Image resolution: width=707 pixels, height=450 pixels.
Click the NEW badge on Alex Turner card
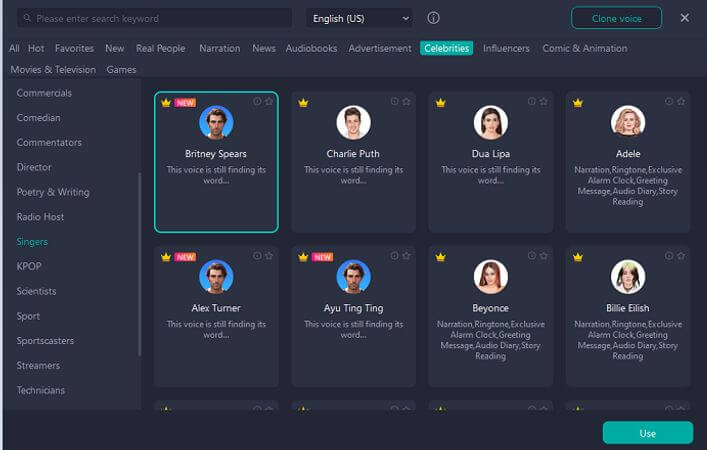point(185,257)
